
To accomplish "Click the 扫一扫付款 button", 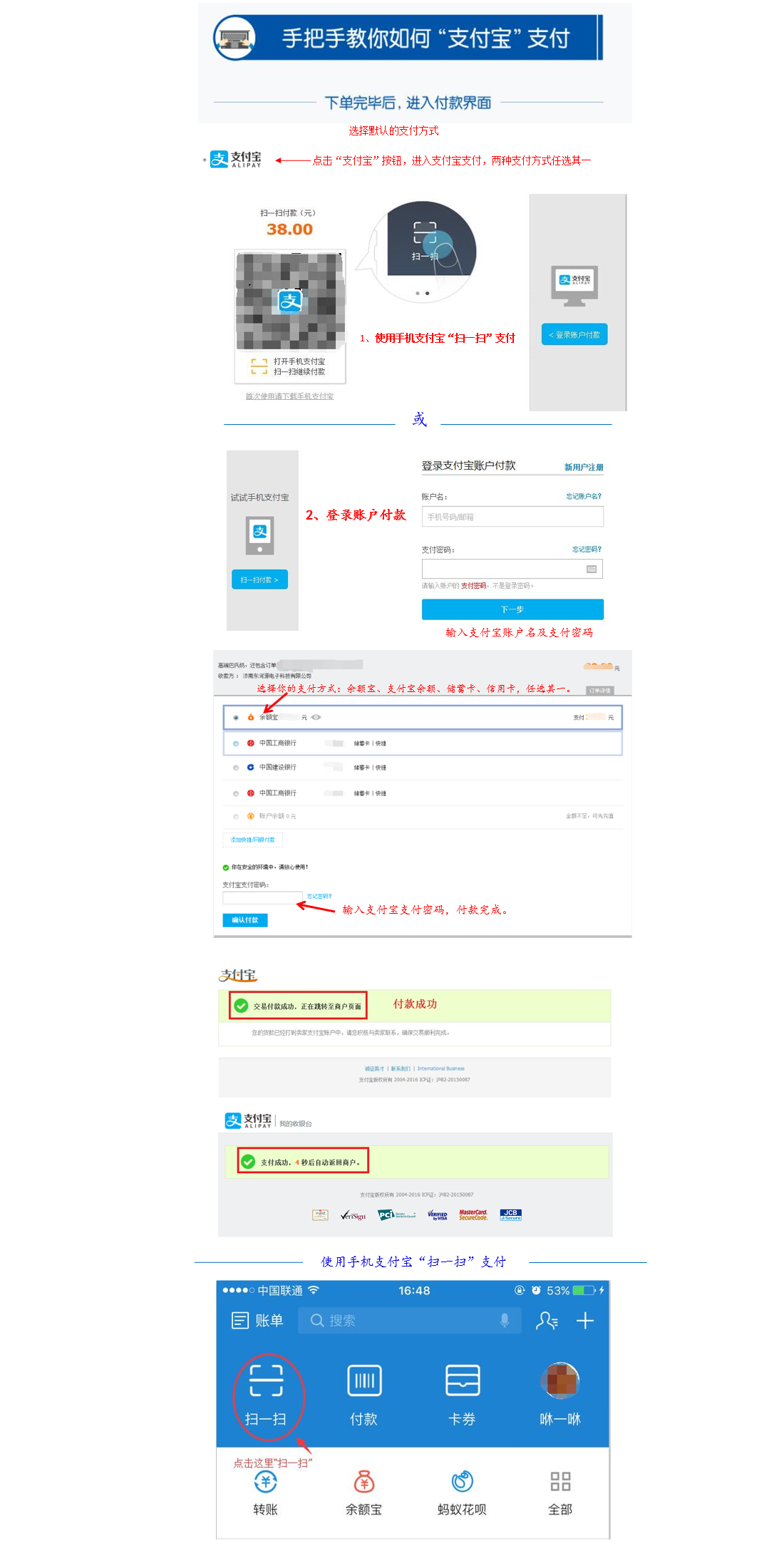I will coord(259,579).
